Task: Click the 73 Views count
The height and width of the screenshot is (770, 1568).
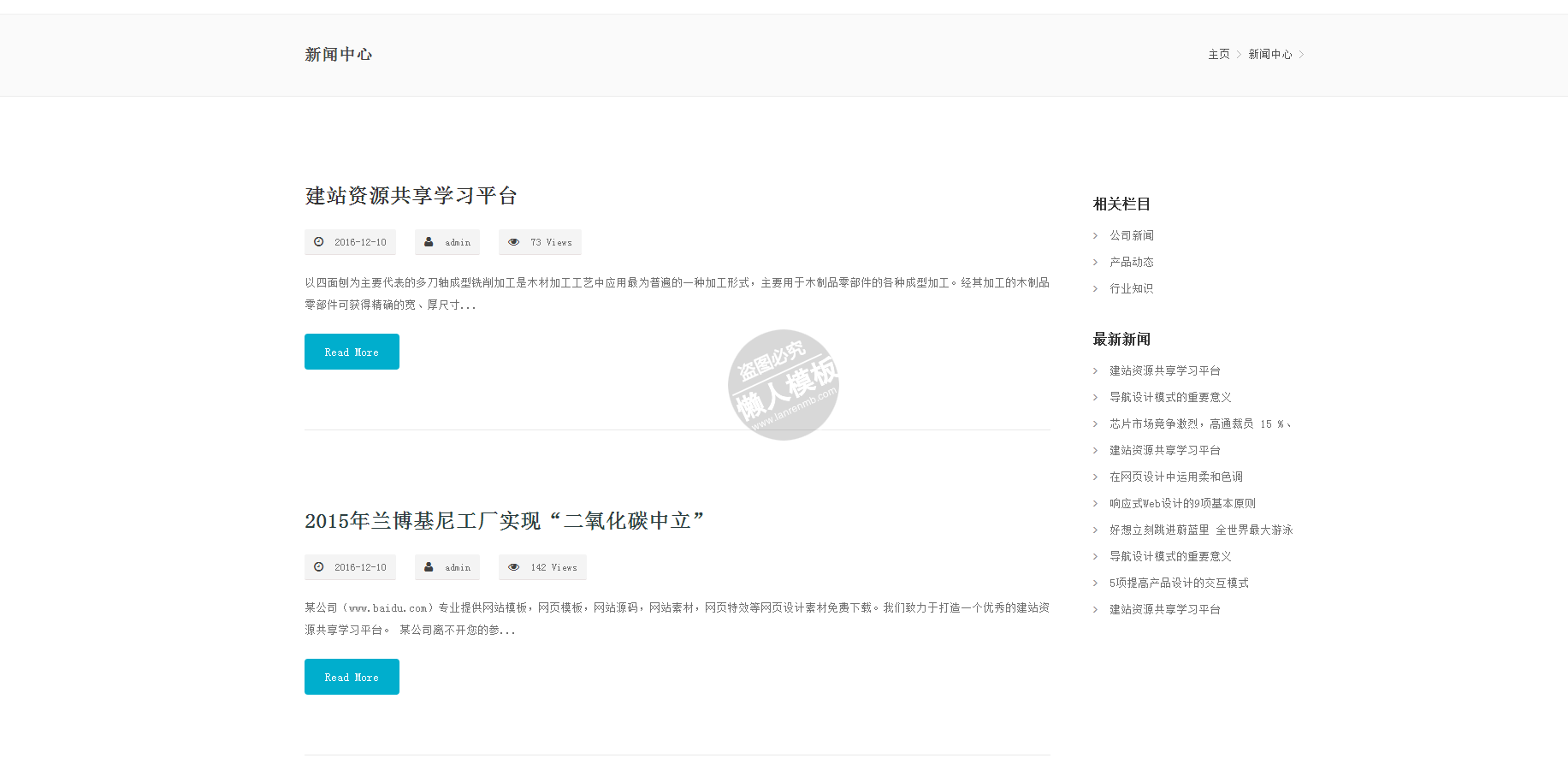Action: coord(551,242)
